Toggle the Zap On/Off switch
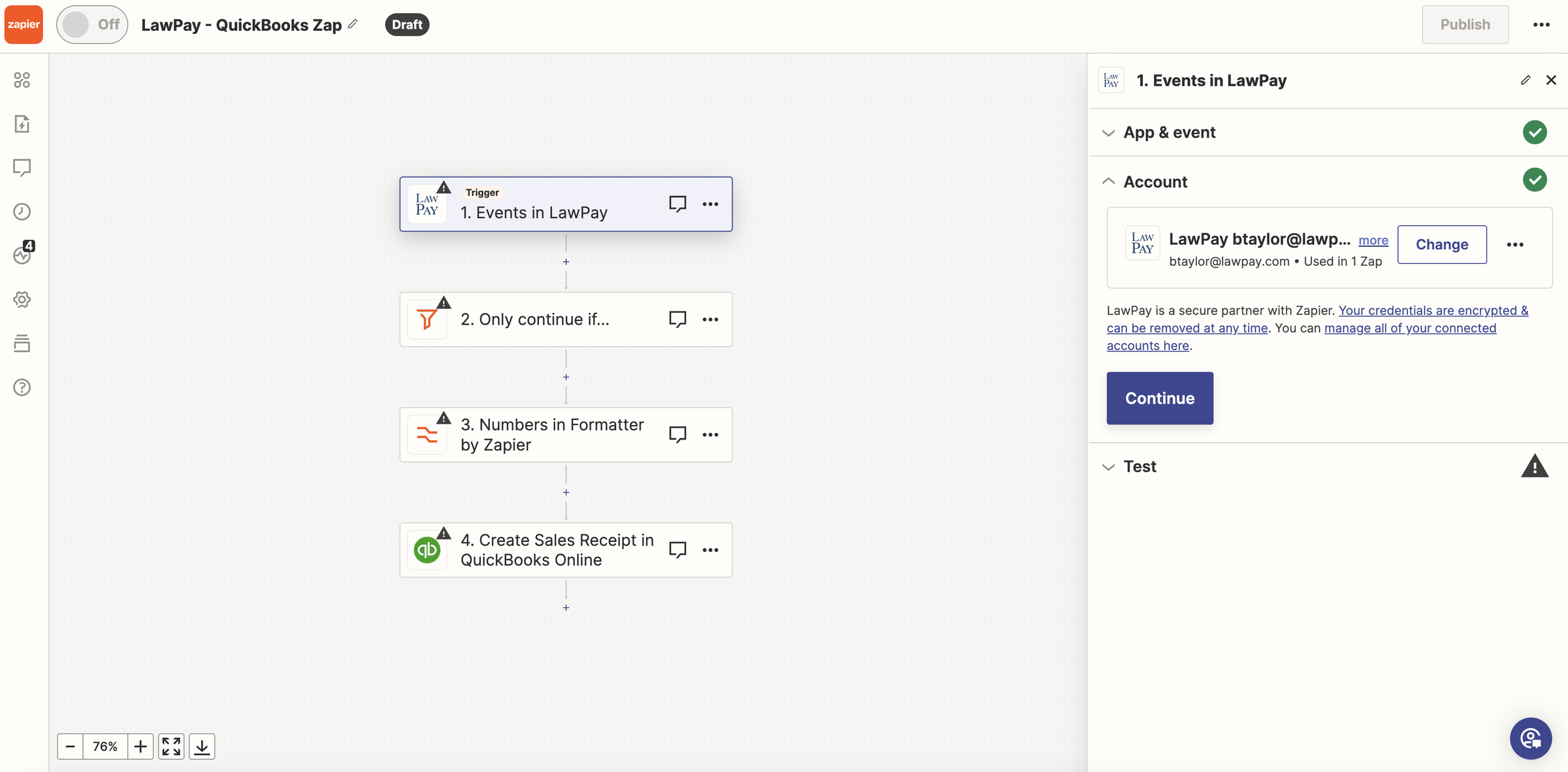 tap(92, 24)
